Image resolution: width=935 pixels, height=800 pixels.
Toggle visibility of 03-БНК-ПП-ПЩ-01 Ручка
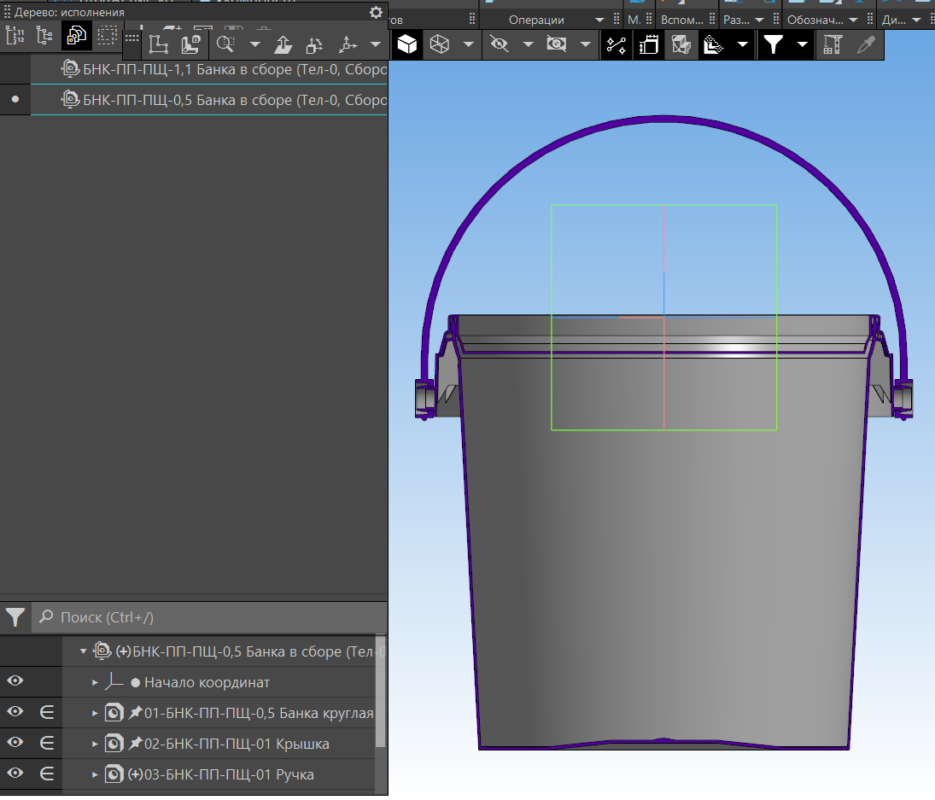pos(16,774)
